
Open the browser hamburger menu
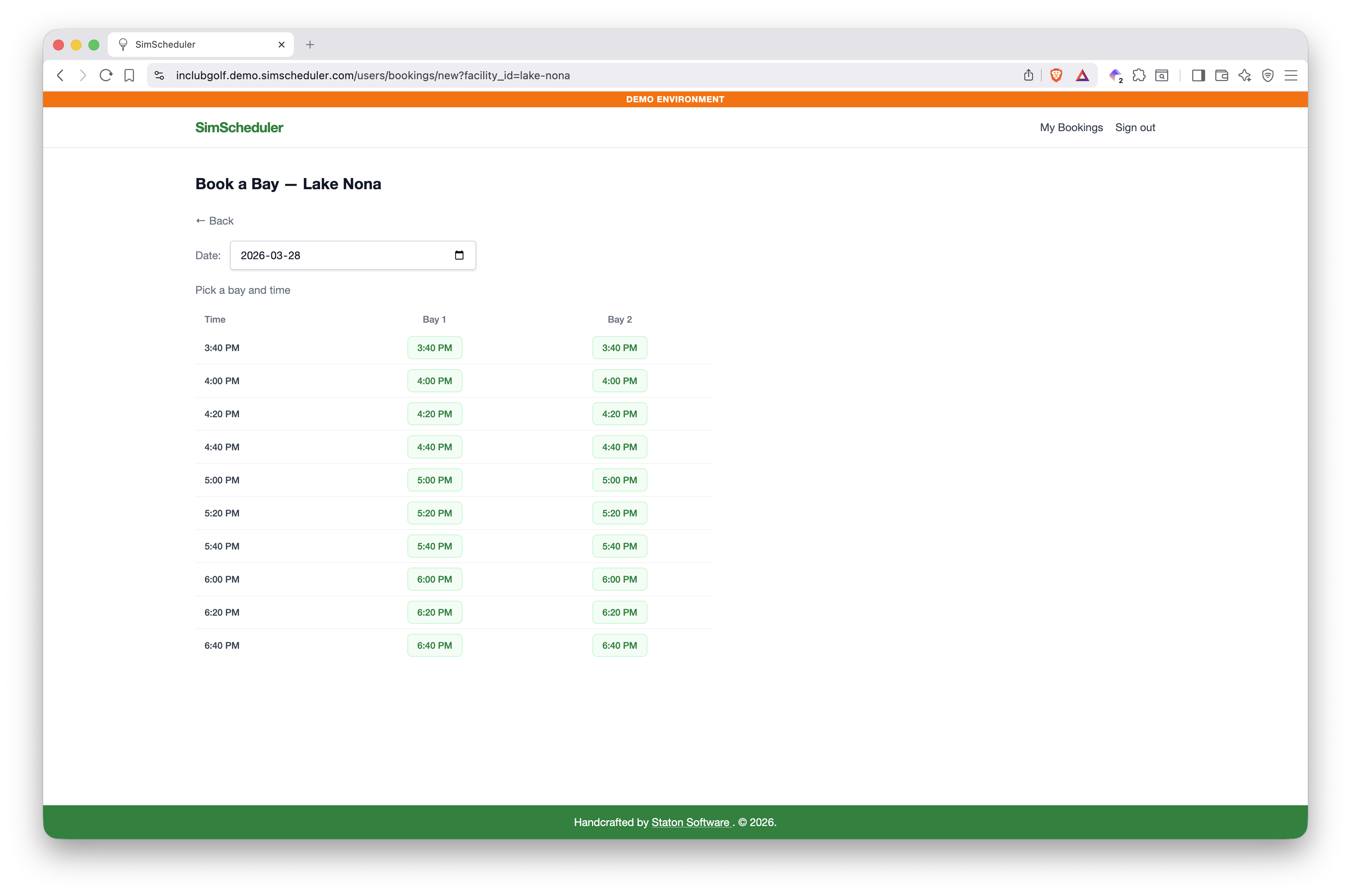[1291, 75]
